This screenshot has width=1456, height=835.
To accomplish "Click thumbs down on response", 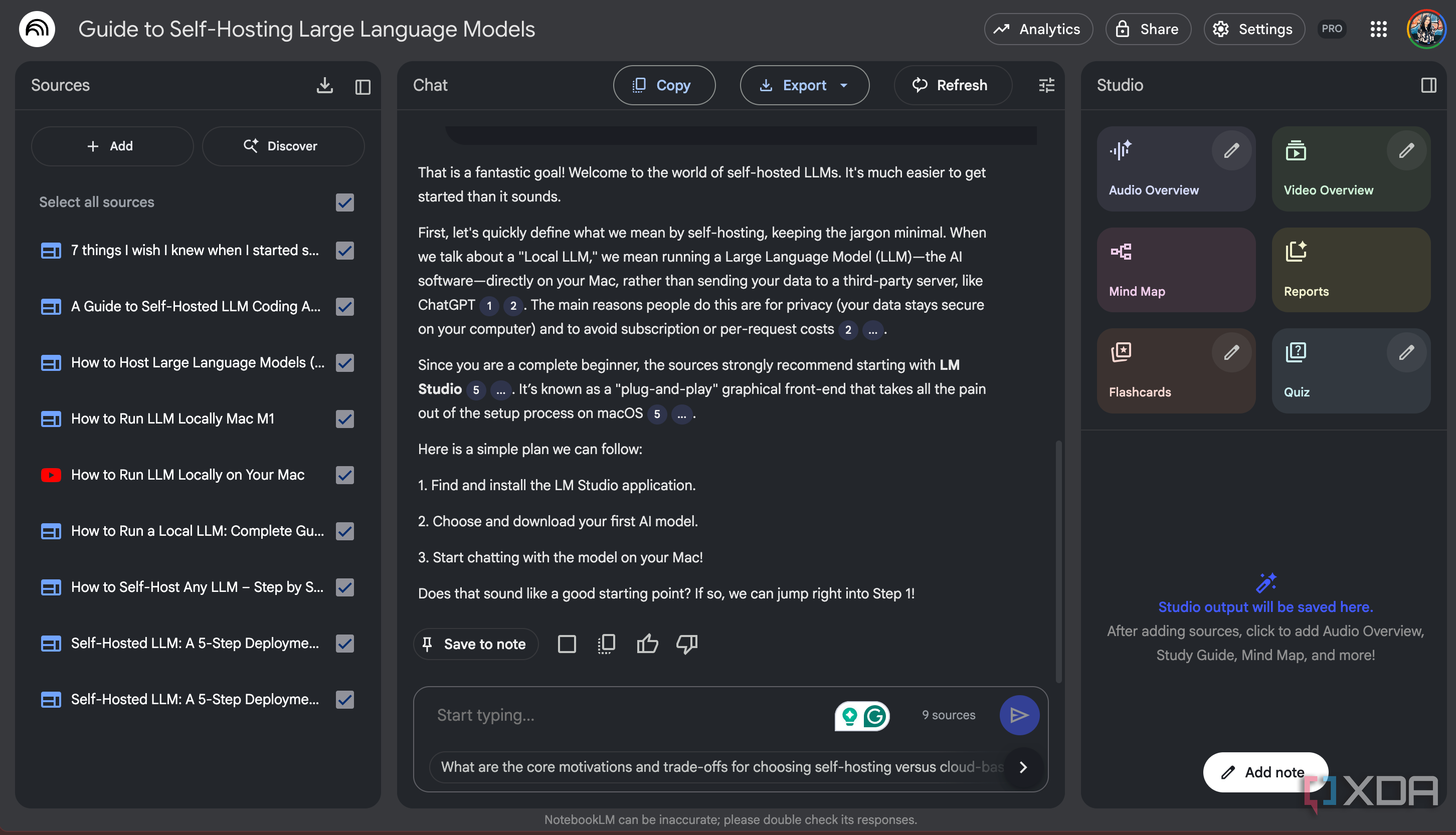I will (686, 644).
